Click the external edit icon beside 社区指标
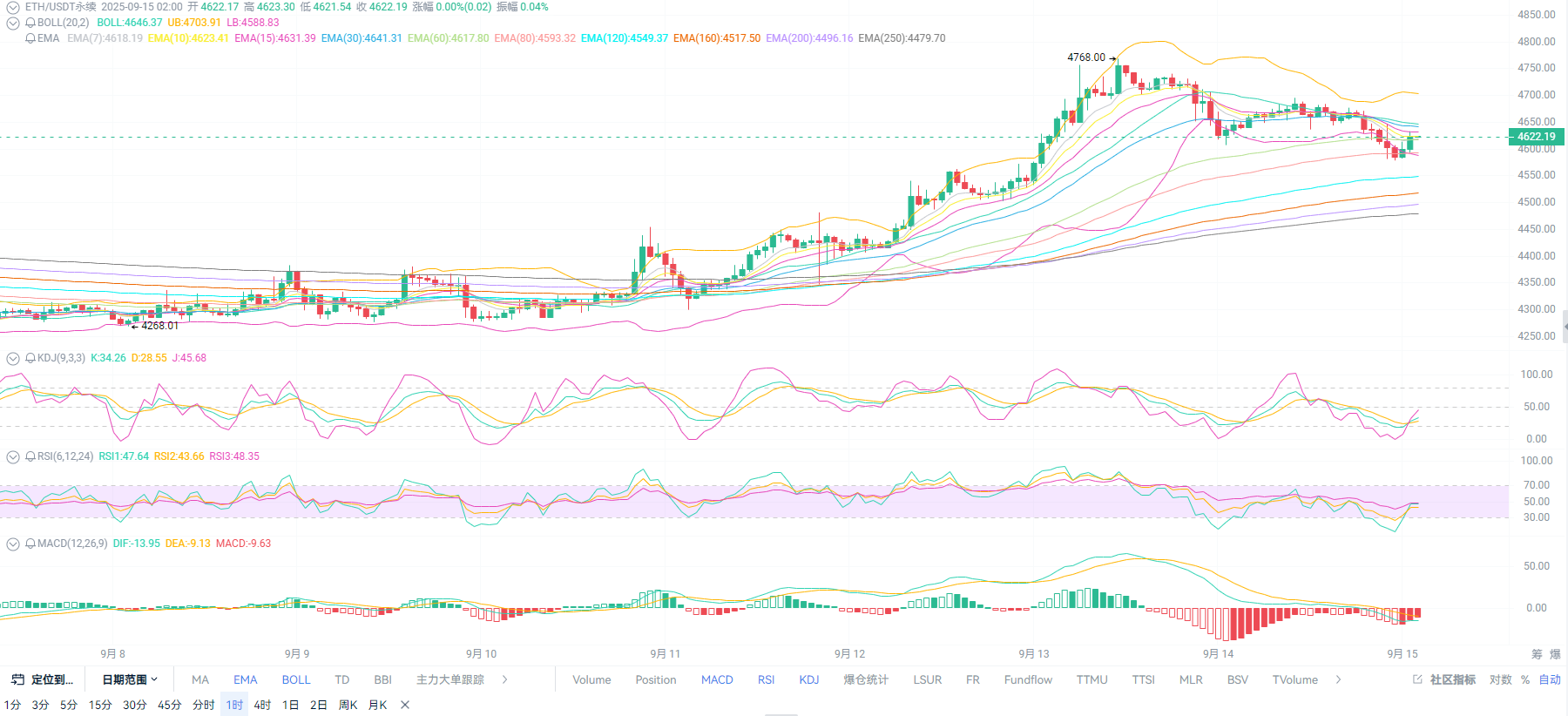This screenshot has width=1568, height=716. 1417,679
